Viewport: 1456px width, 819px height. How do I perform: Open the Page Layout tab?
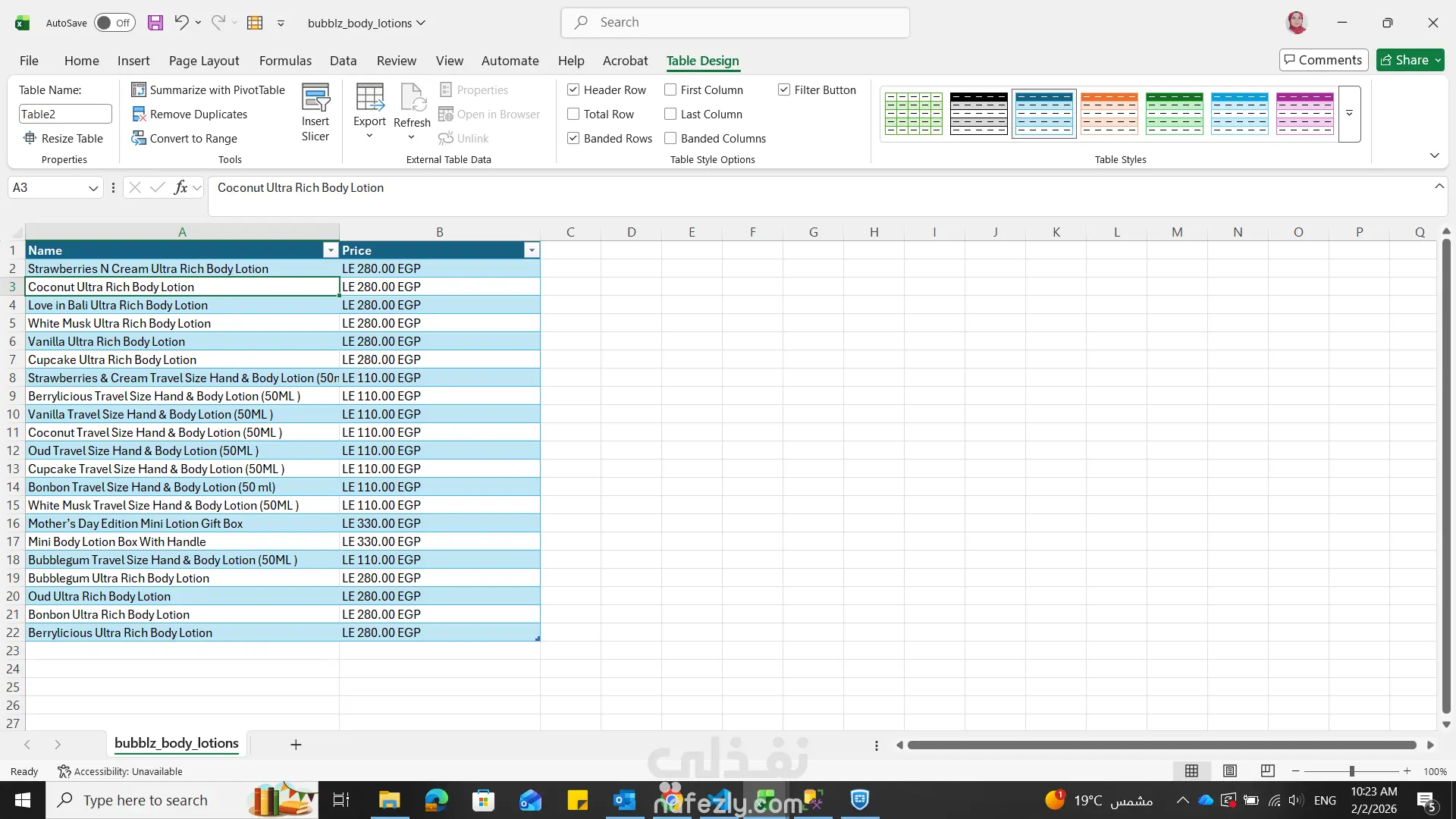203,61
